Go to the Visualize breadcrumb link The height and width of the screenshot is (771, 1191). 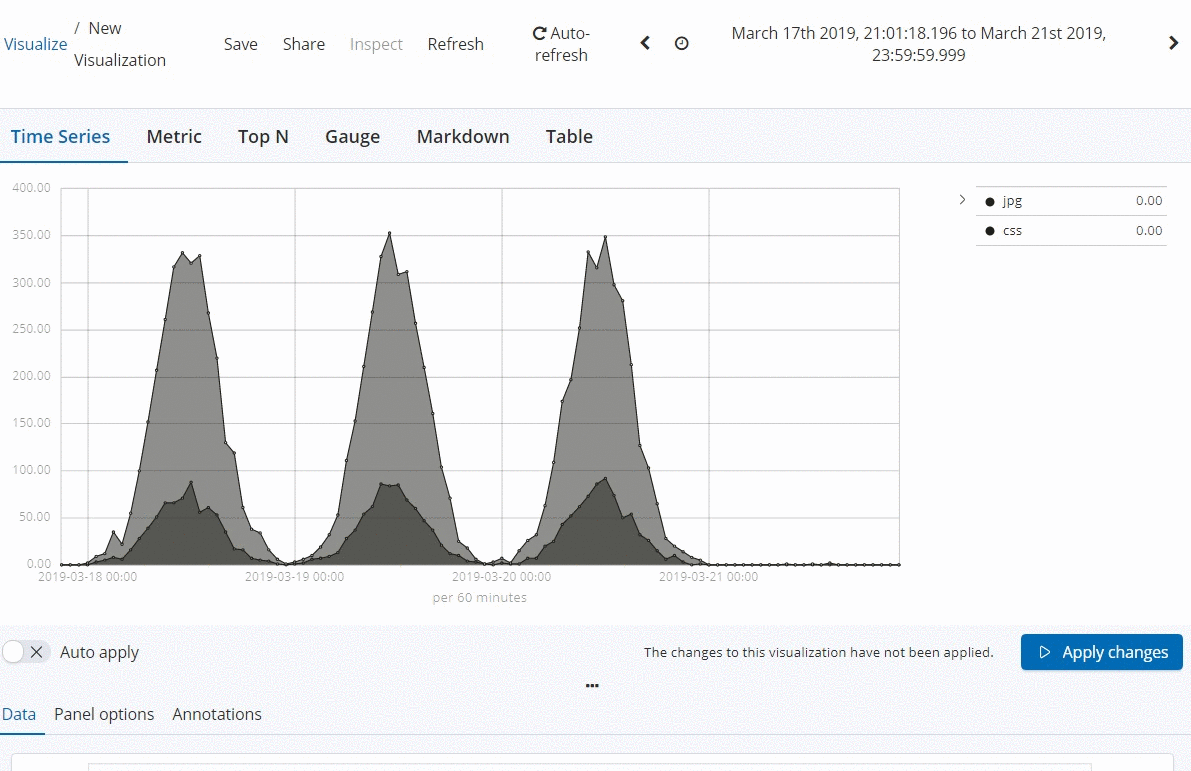point(36,44)
